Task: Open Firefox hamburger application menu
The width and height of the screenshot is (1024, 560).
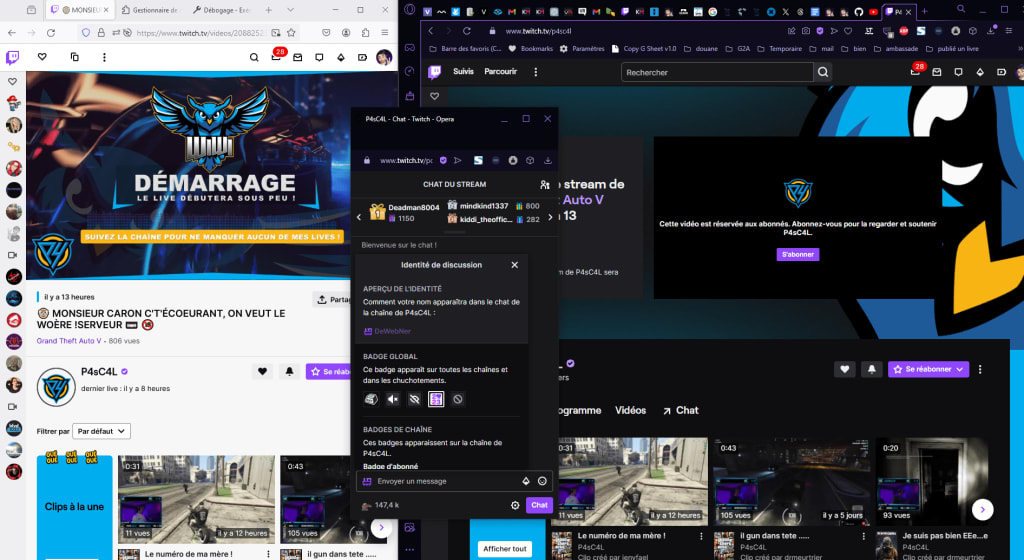Action: click(385, 33)
